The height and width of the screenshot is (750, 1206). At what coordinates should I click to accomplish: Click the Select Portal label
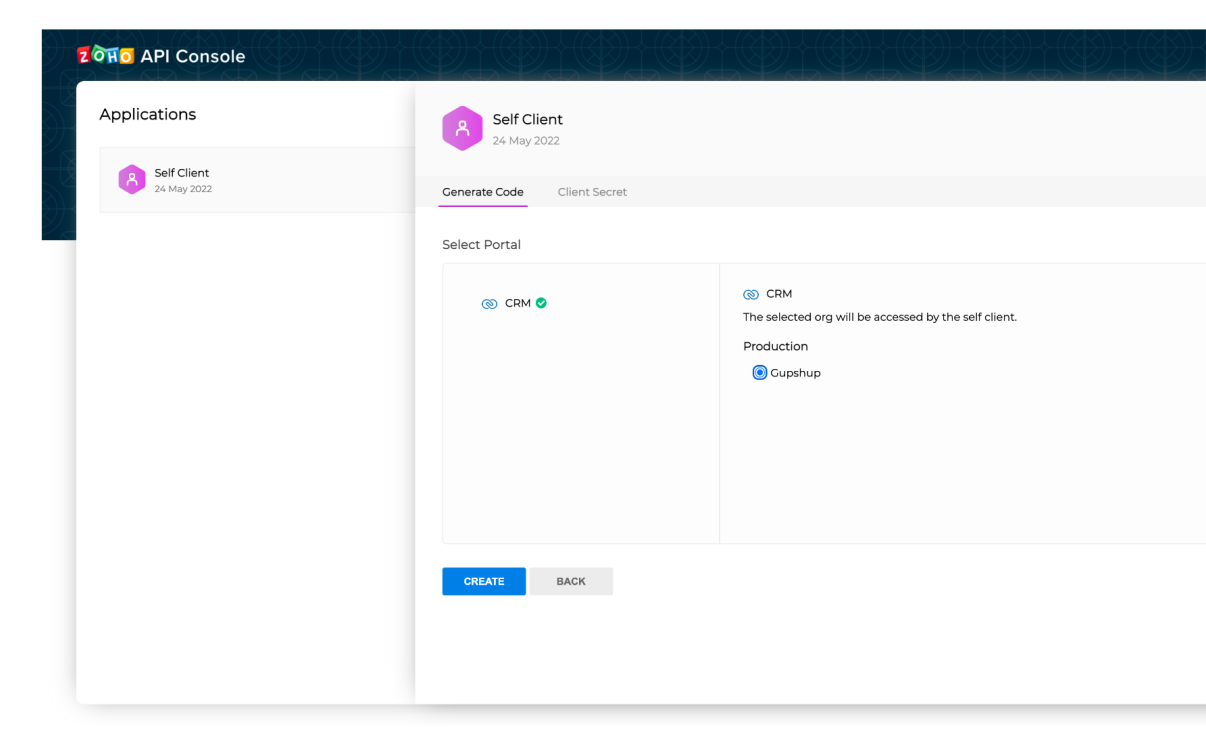pyautogui.click(x=481, y=244)
